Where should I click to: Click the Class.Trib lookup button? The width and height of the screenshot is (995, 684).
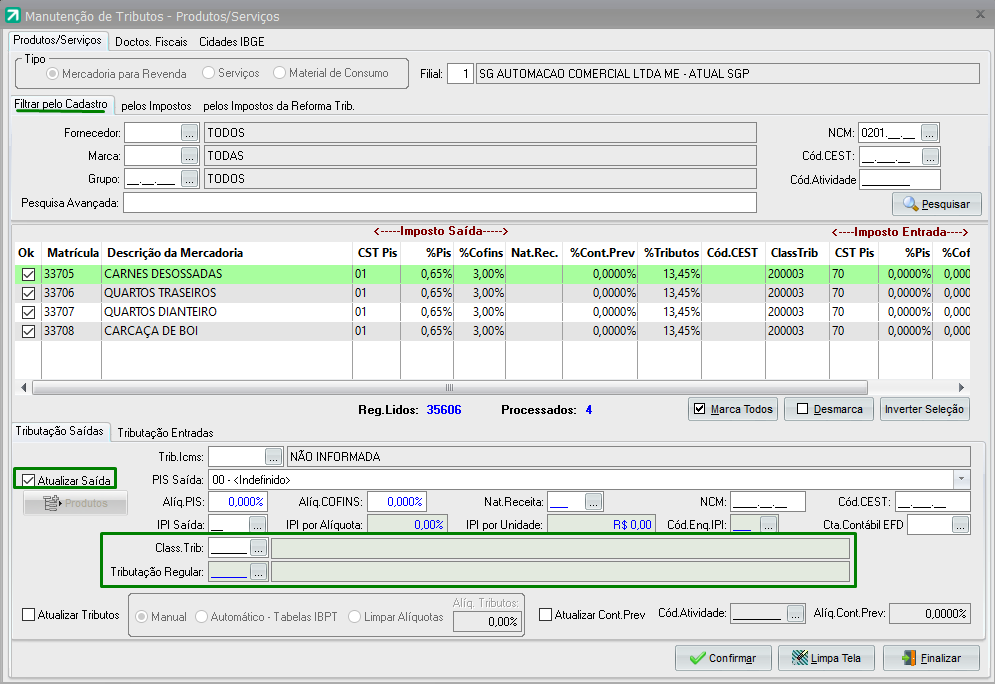tap(258, 548)
